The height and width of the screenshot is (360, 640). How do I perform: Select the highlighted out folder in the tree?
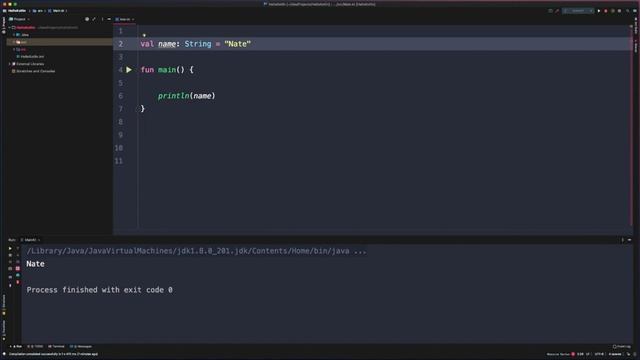60,42
